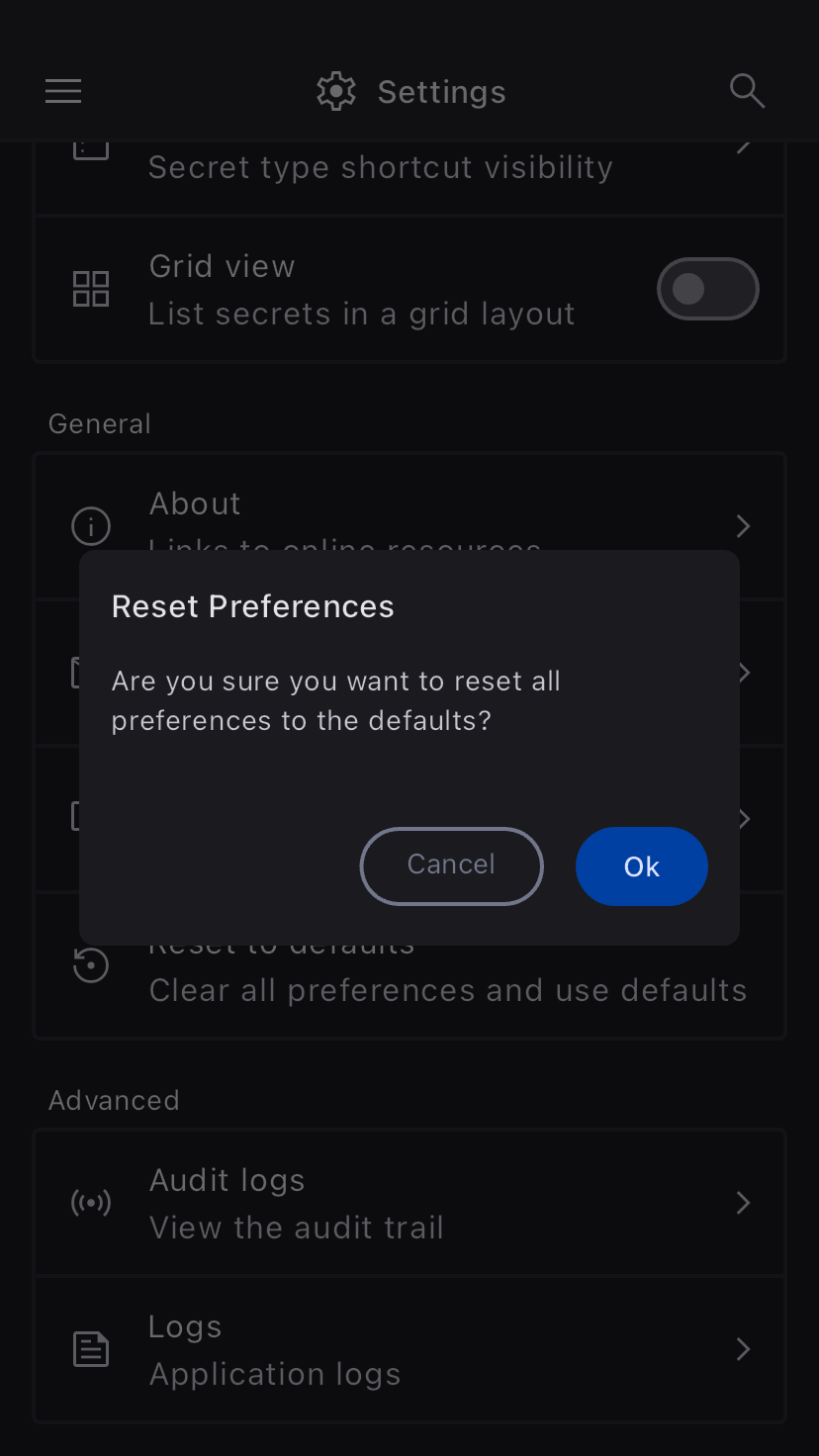
Task: Toggle the Grid view switch
Action: [707, 289]
